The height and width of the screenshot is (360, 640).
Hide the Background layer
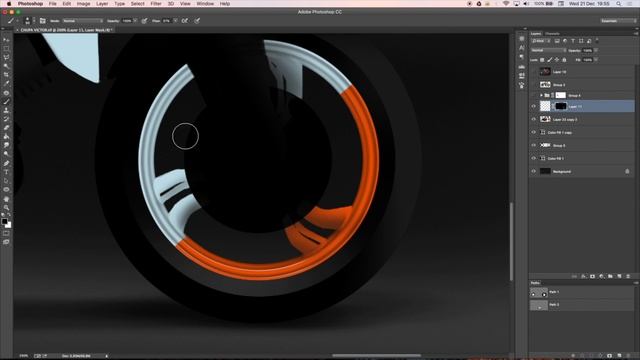(533, 171)
